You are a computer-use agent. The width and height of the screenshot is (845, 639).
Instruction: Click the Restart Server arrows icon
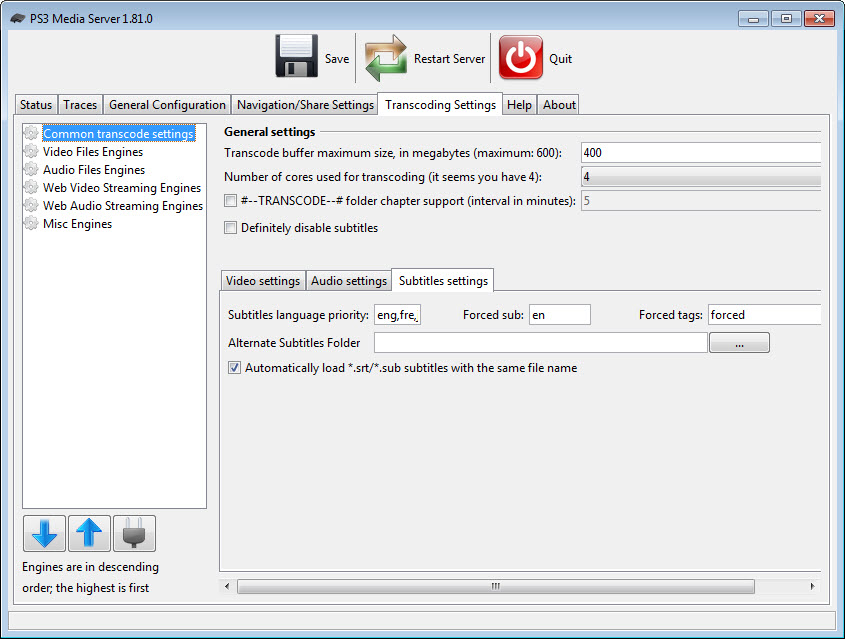pyautogui.click(x=386, y=58)
